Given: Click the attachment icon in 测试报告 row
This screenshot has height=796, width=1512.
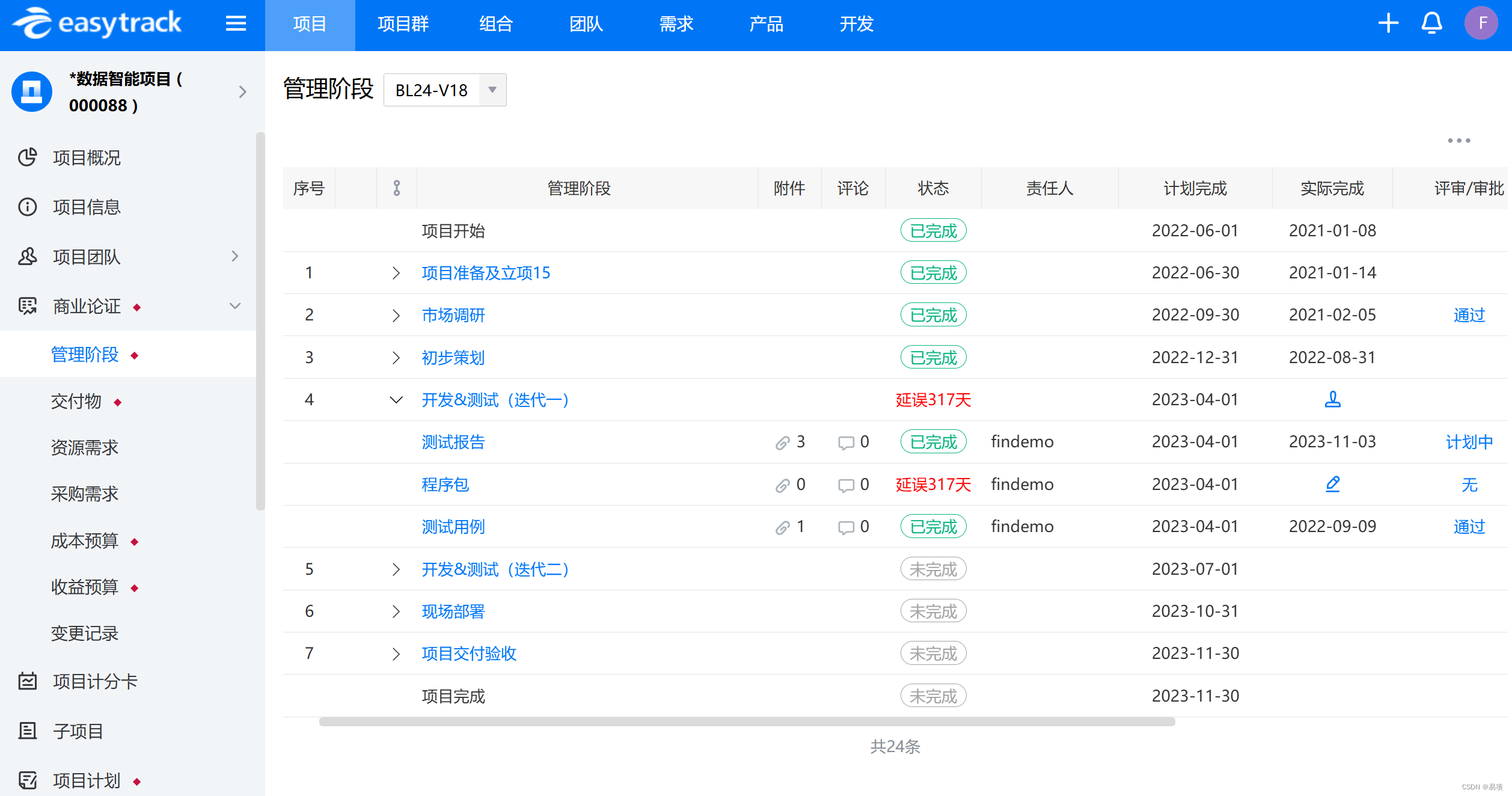Looking at the screenshot, I should click(x=782, y=443).
